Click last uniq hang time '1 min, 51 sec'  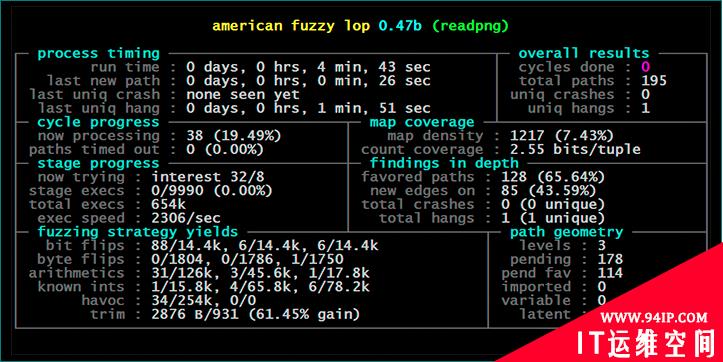(373, 109)
